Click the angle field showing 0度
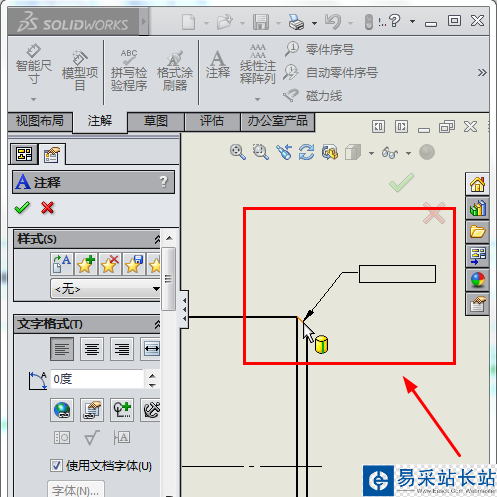 (x=97, y=379)
